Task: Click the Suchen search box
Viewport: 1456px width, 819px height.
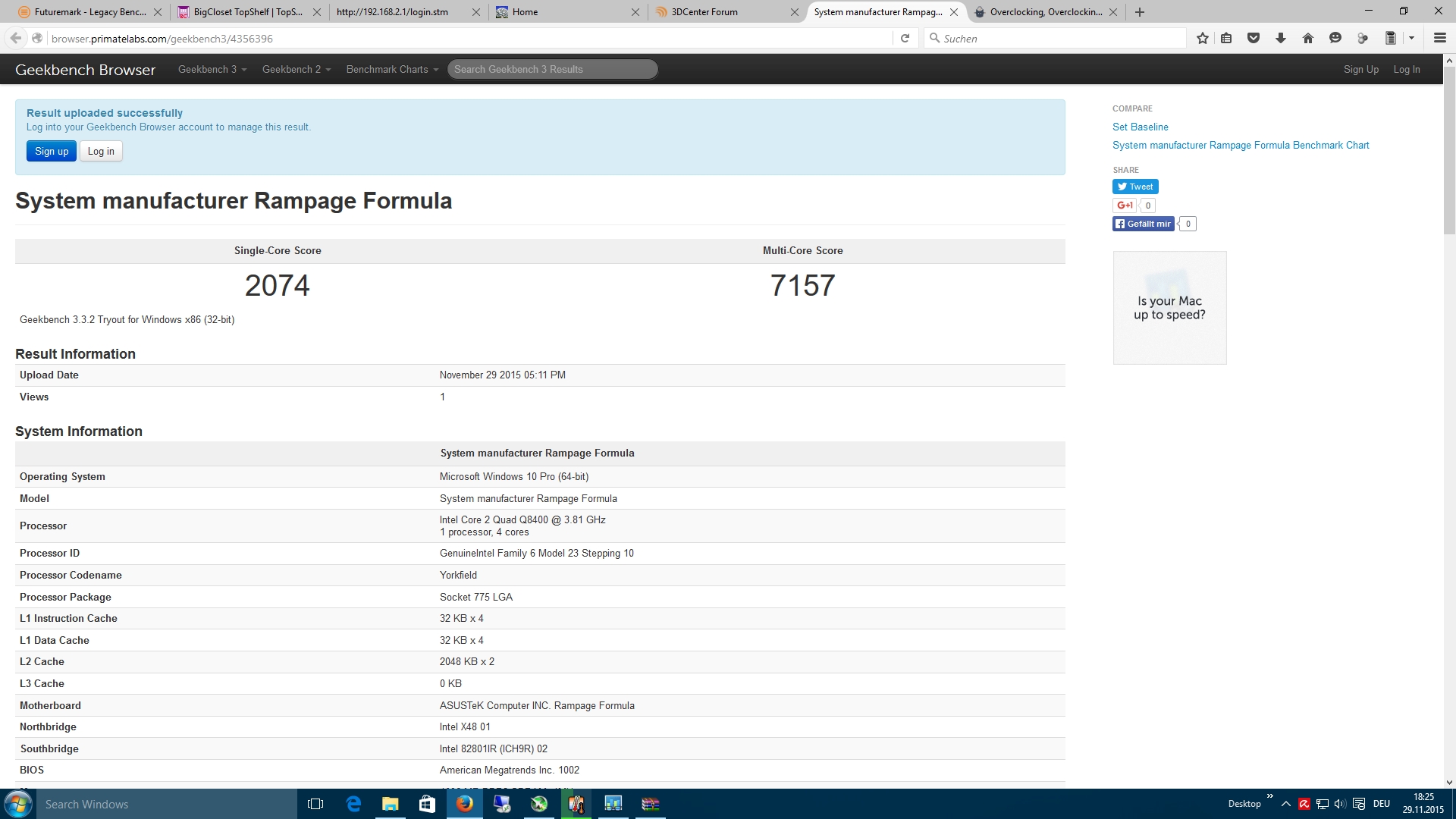Action: pos(1055,38)
